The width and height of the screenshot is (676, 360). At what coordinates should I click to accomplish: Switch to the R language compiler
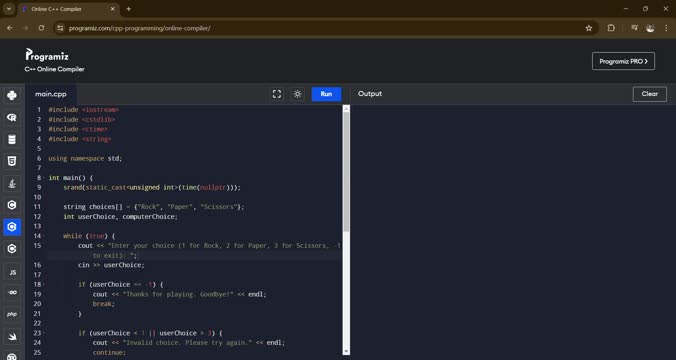(12, 117)
